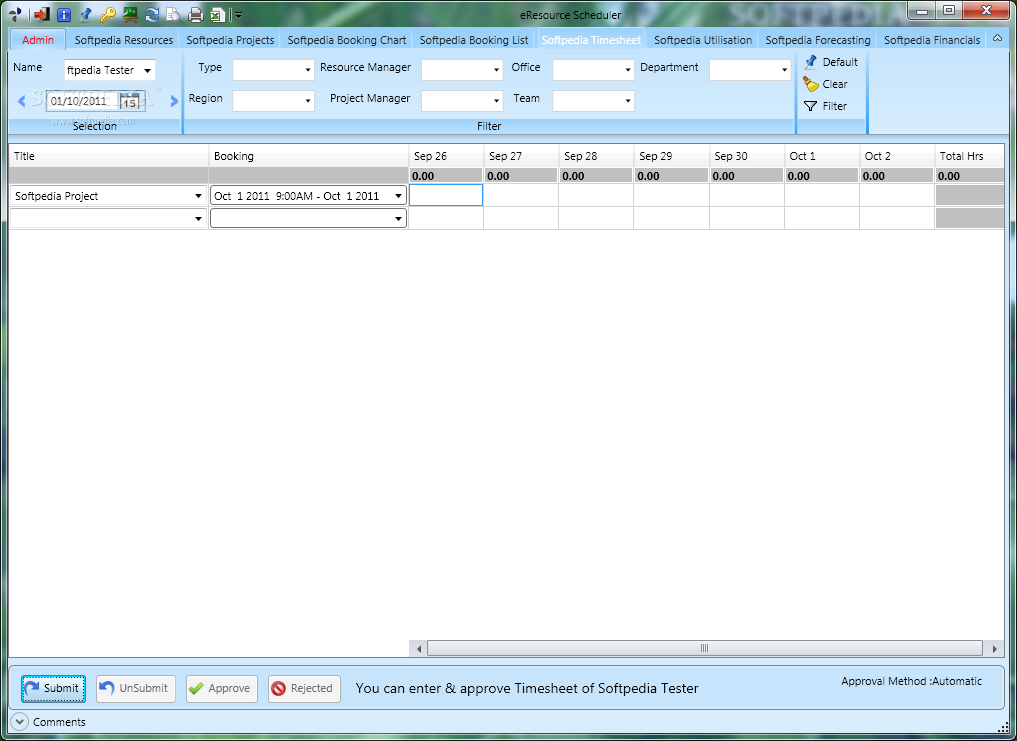Open the green chalkboard icon
Screen dimensions: 1017x741
(x=130, y=14)
